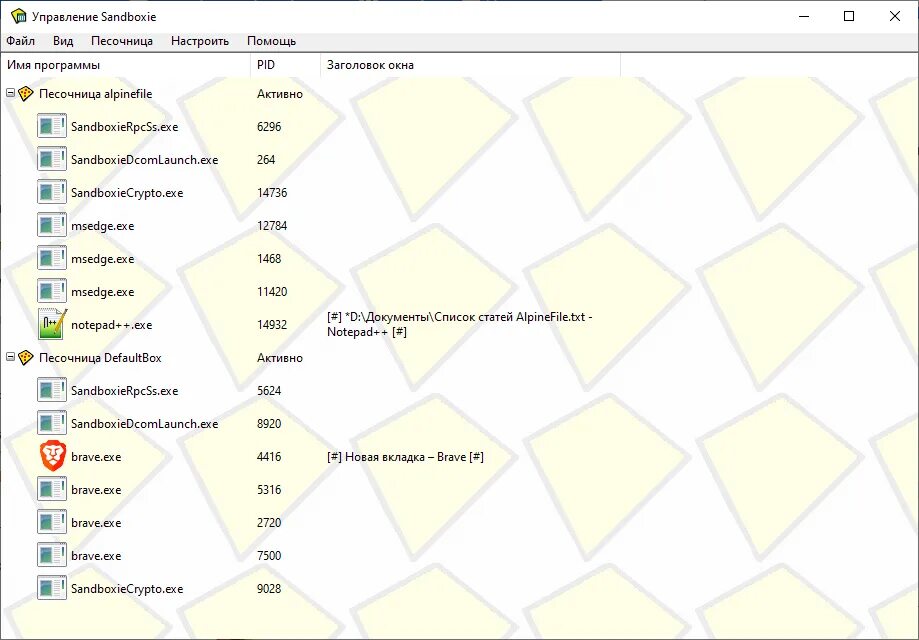Minimize the Управление Sandboxie window
This screenshot has width=919, height=640.
pyautogui.click(x=804, y=16)
